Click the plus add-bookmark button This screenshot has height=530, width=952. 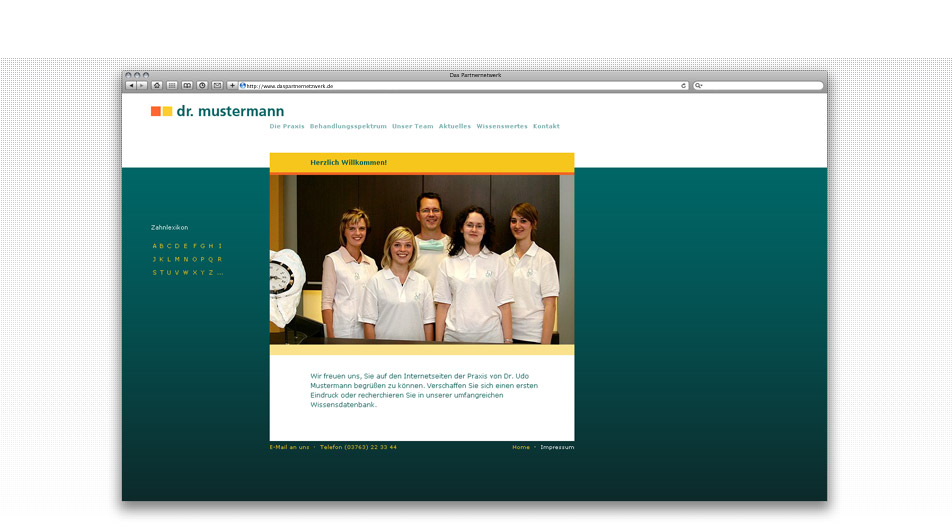coord(232,86)
